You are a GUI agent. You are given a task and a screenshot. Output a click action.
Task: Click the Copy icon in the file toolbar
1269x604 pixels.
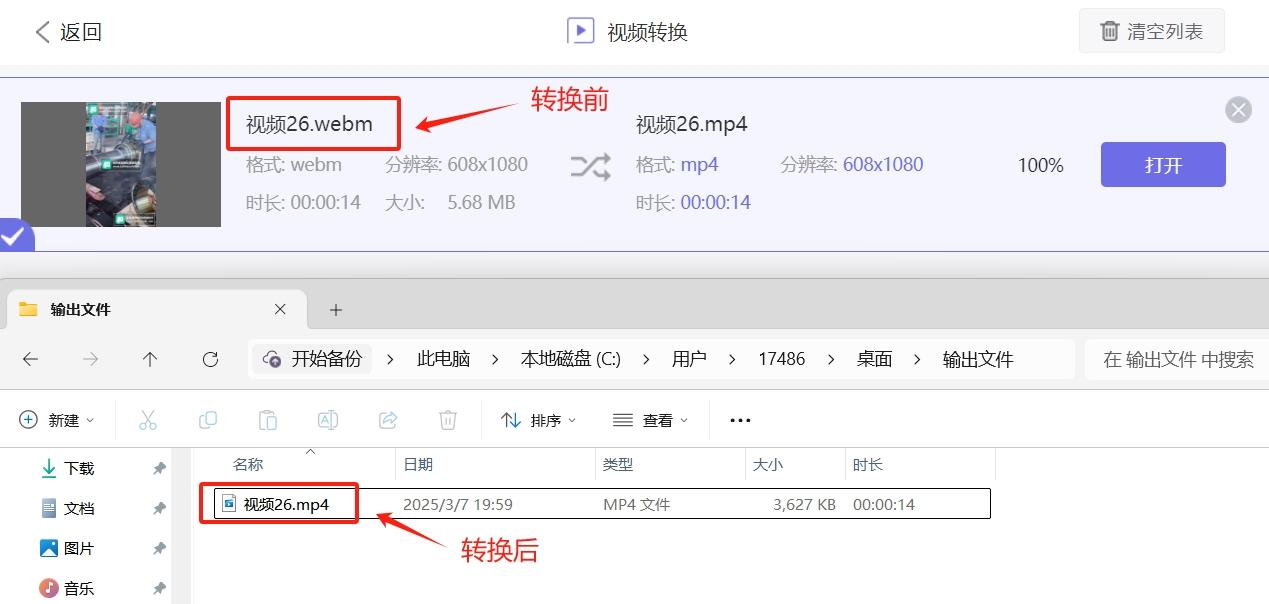pyautogui.click(x=208, y=419)
